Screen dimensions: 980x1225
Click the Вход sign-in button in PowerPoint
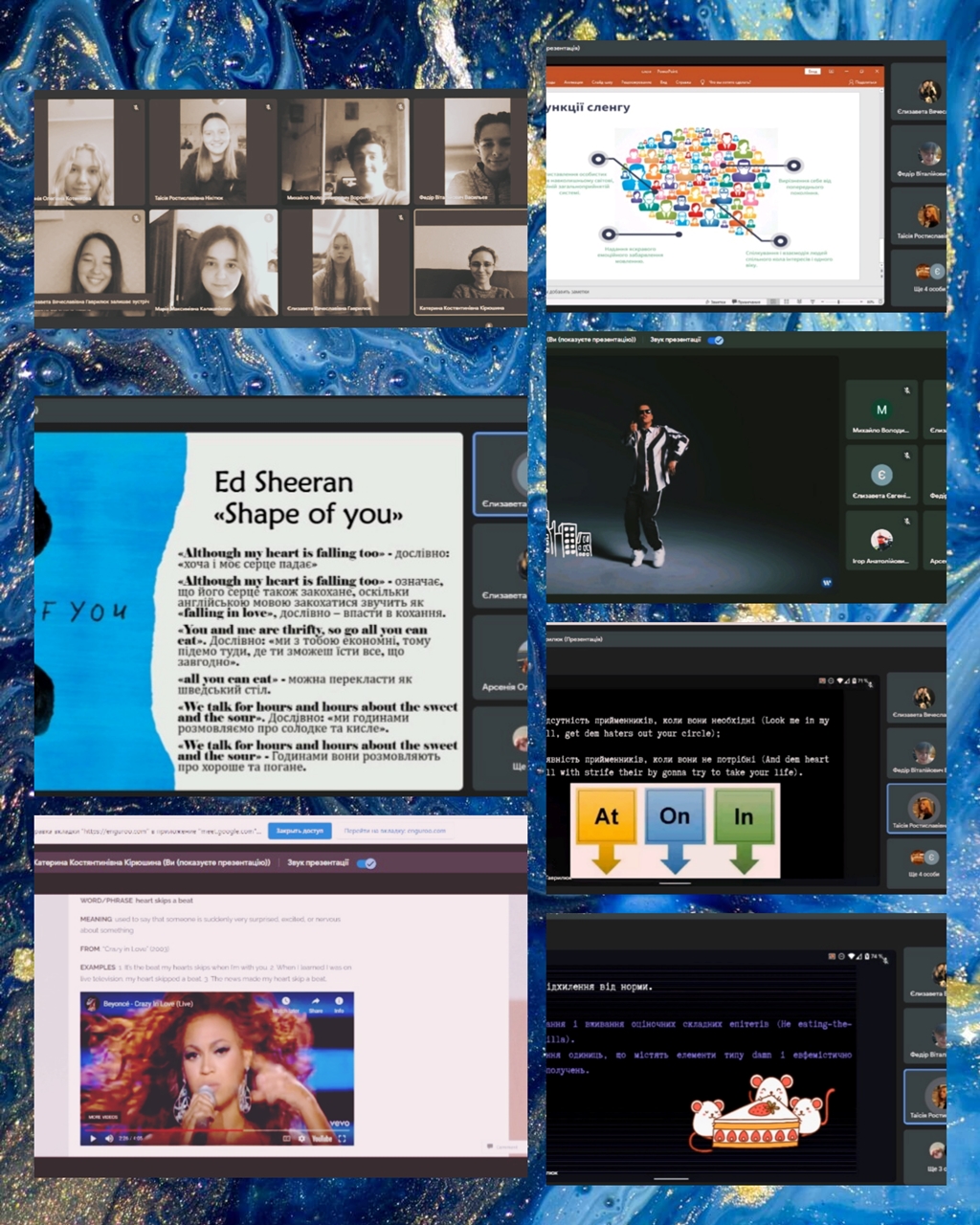pos(813,71)
